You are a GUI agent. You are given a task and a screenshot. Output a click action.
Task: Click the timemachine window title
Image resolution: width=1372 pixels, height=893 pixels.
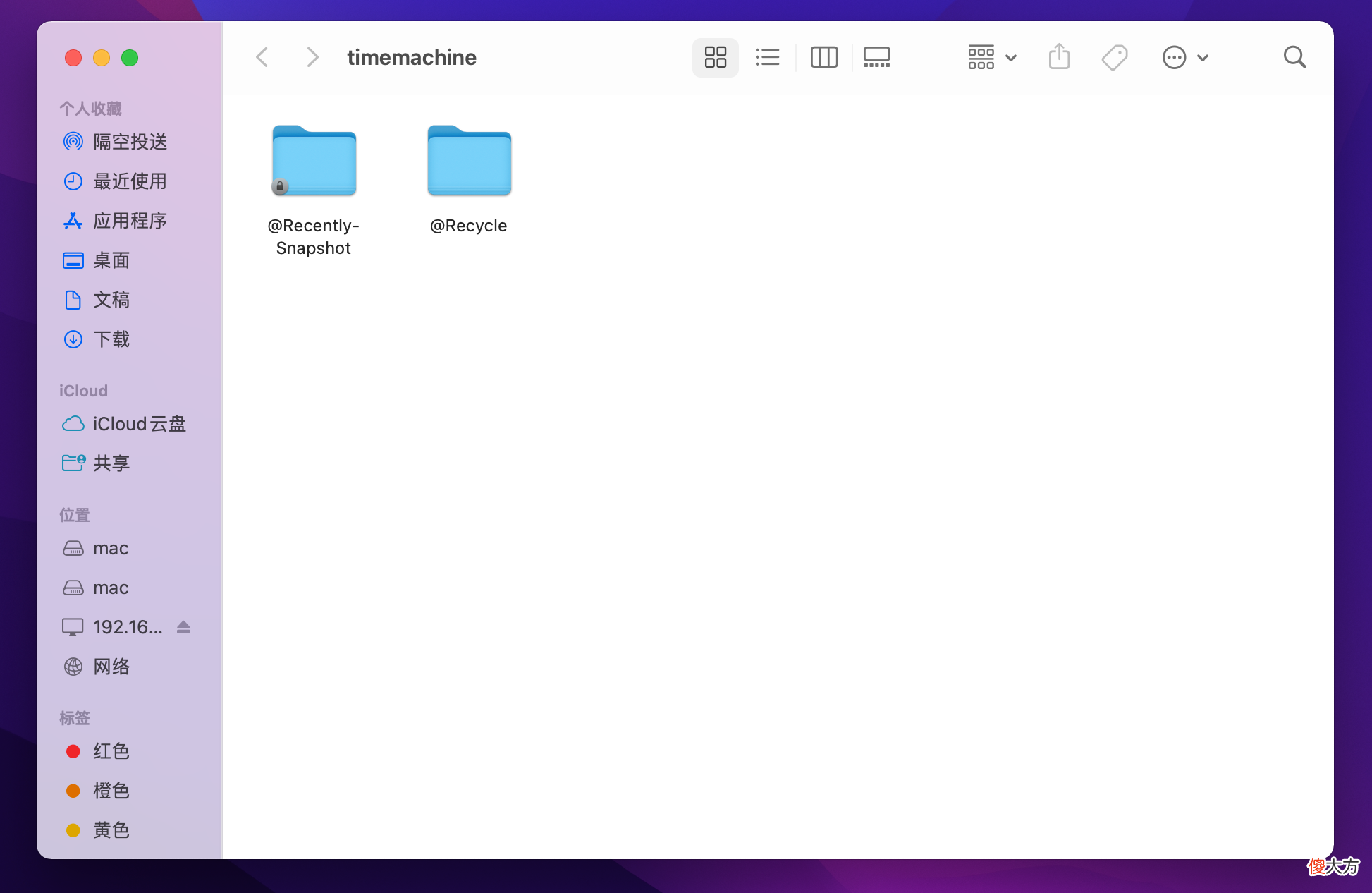coord(412,57)
